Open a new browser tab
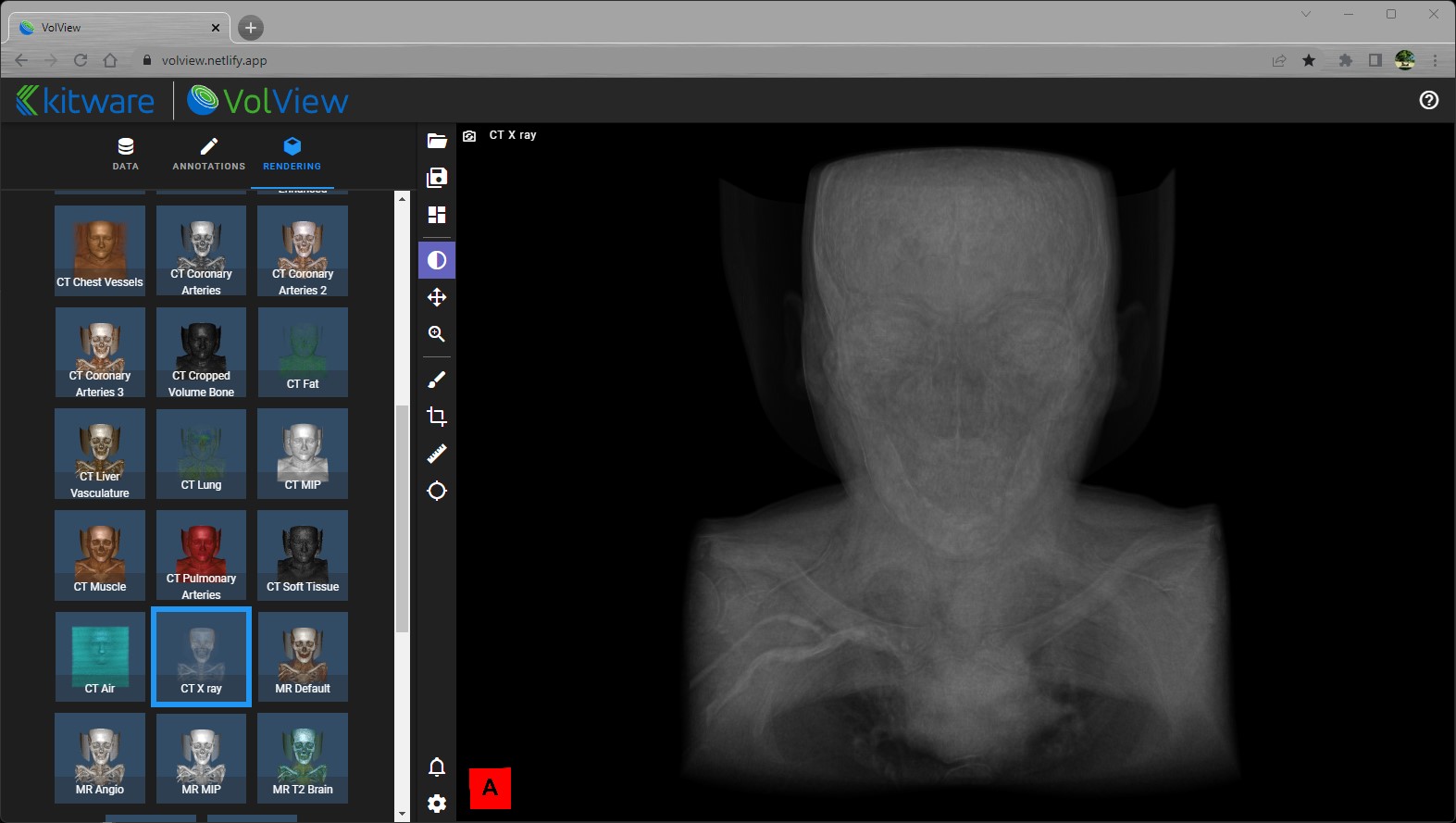Screen dimensions: 1456x823 tap(251, 28)
